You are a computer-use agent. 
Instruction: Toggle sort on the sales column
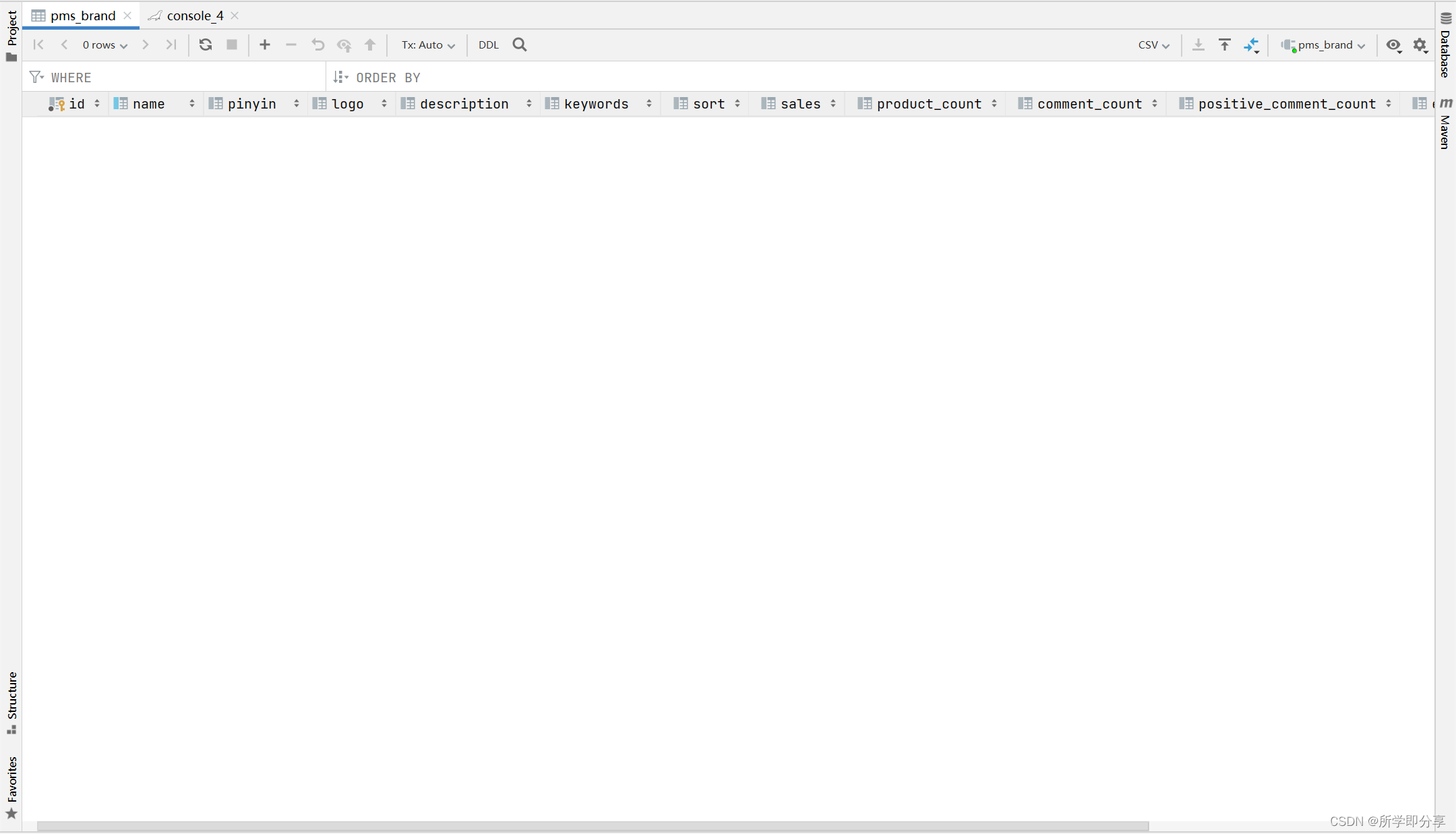(832, 104)
